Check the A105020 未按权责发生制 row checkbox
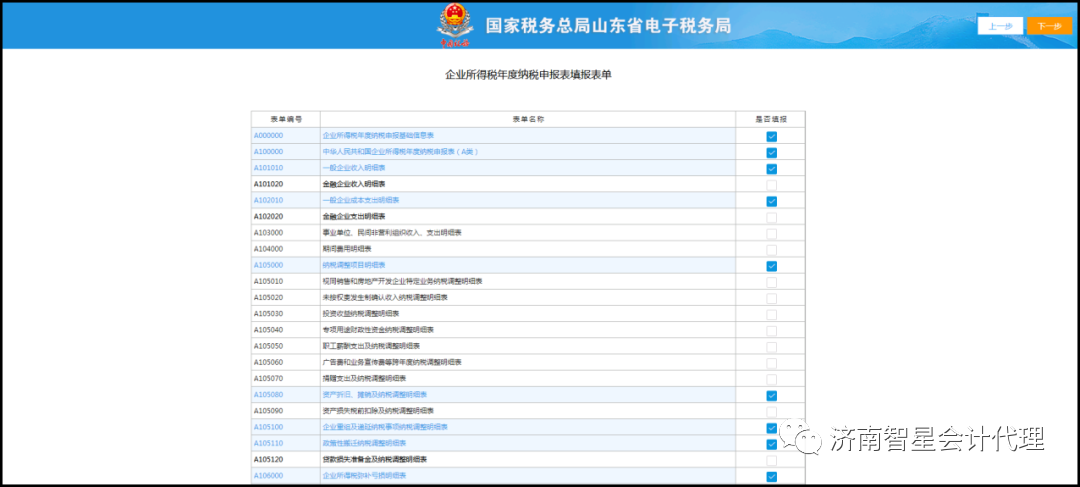This screenshot has width=1080, height=487. [x=771, y=298]
